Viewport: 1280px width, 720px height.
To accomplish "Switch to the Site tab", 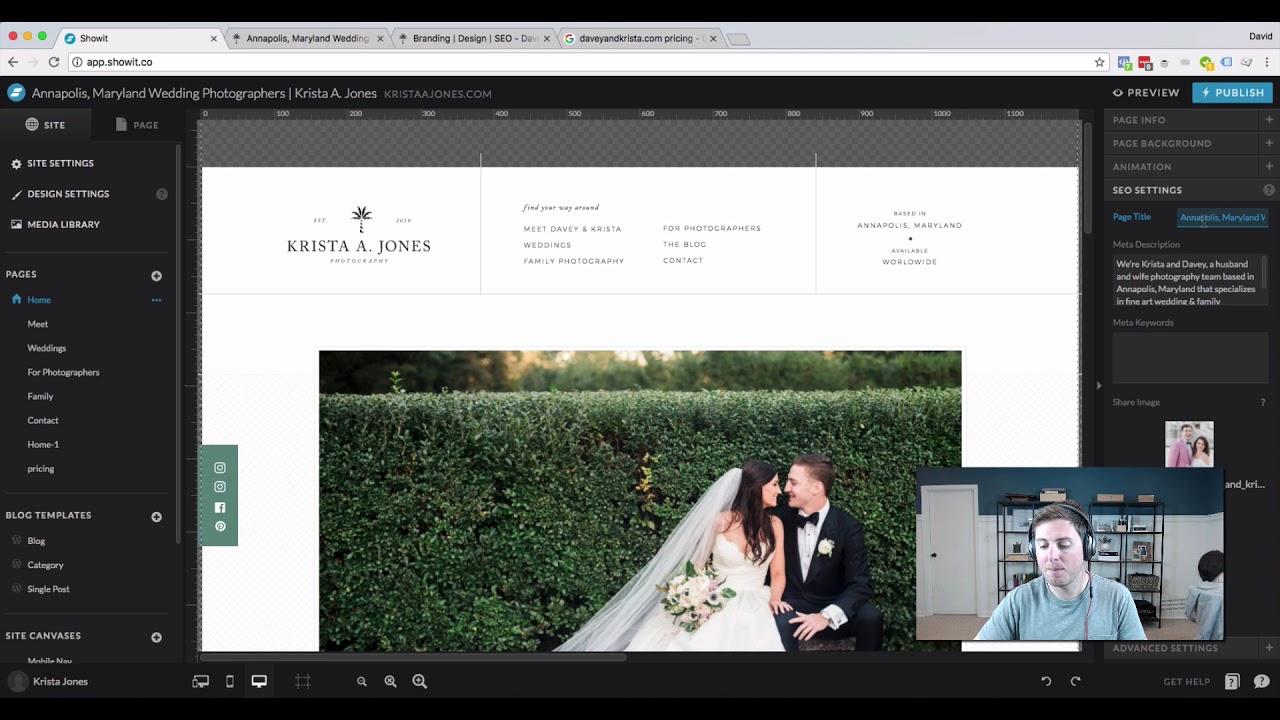I will pyautogui.click(x=45, y=125).
